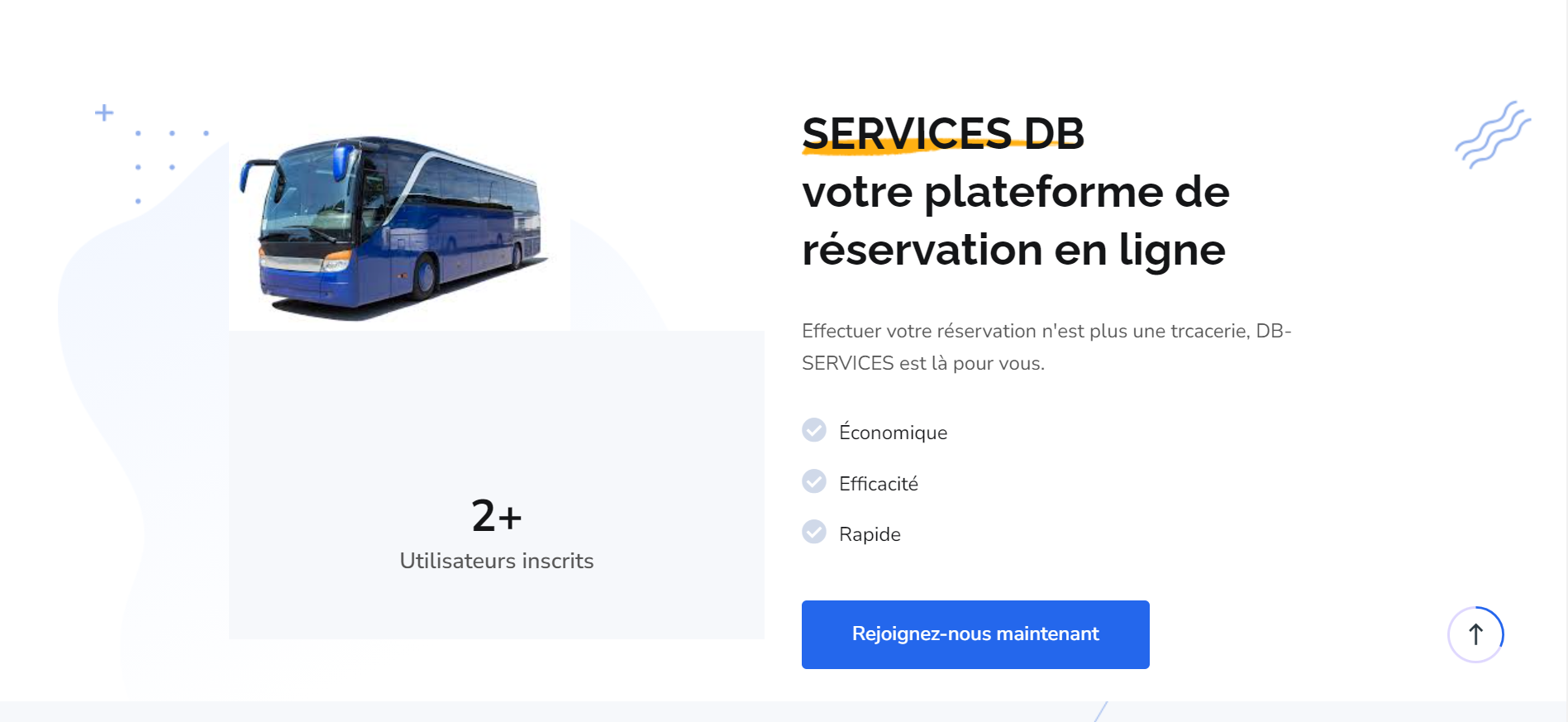Image resolution: width=1568 pixels, height=722 pixels.
Task: Click the blue wavy lines decoration
Action: click(x=1493, y=134)
